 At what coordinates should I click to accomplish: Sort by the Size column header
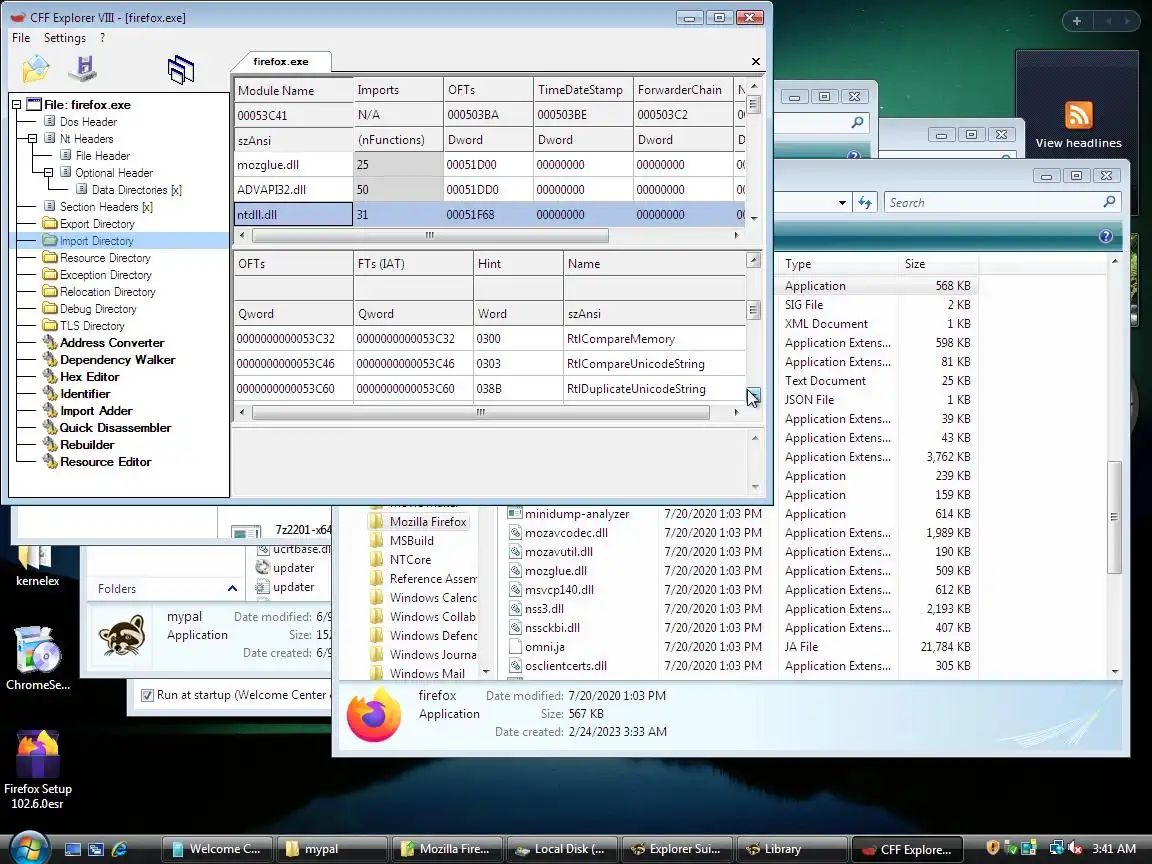click(938, 264)
